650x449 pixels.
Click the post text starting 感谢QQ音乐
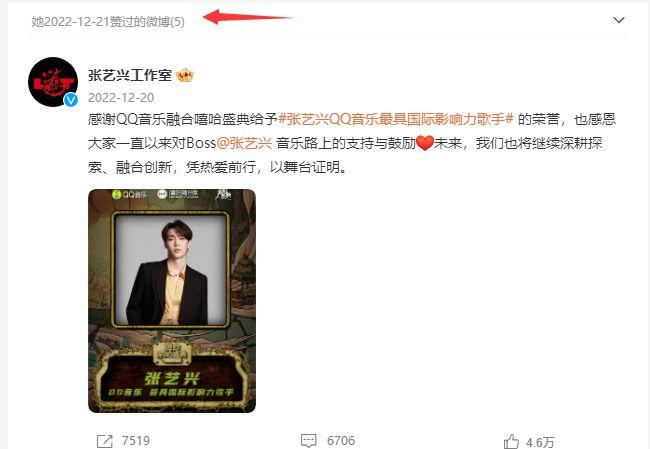(352, 143)
